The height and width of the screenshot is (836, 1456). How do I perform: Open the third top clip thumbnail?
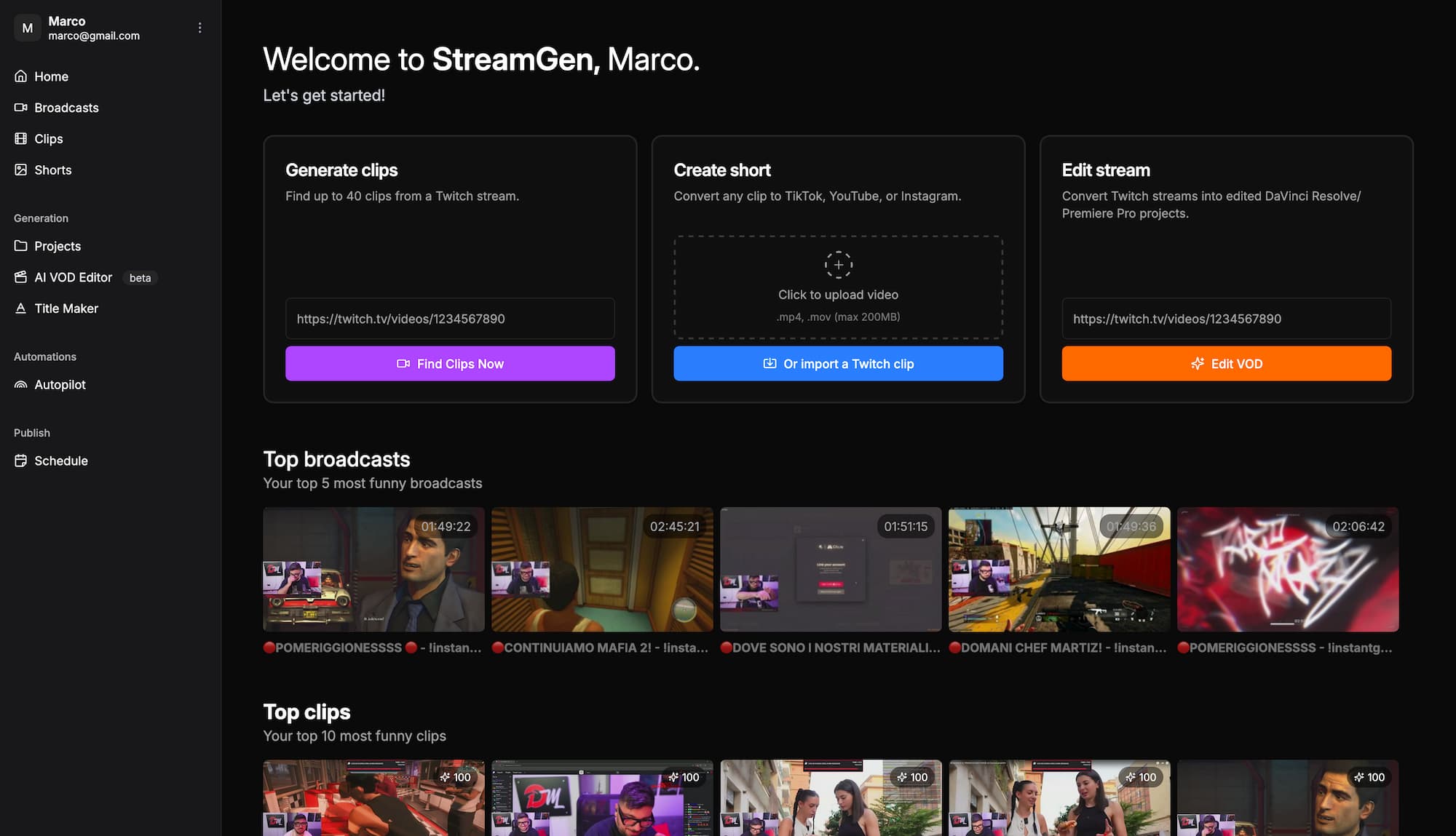pyautogui.click(x=831, y=798)
